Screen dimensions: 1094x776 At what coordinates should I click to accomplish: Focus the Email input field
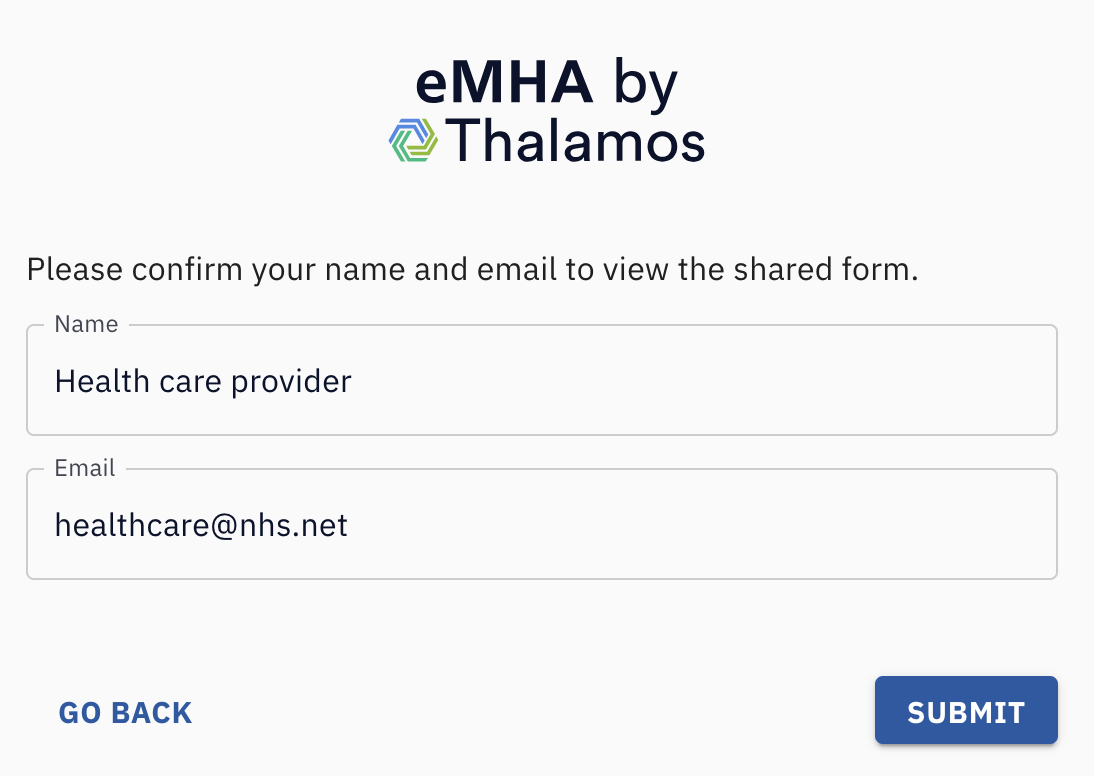542,524
